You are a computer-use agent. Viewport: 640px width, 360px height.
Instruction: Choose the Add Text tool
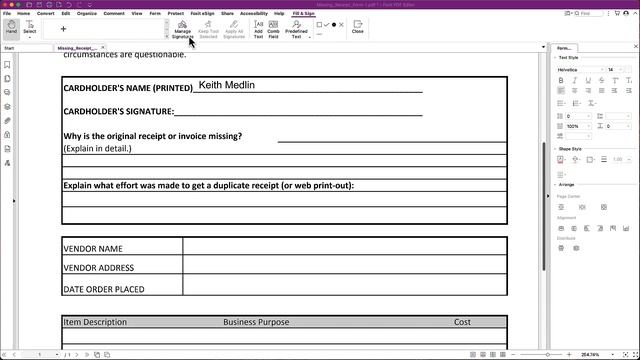[x=258, y=29]
